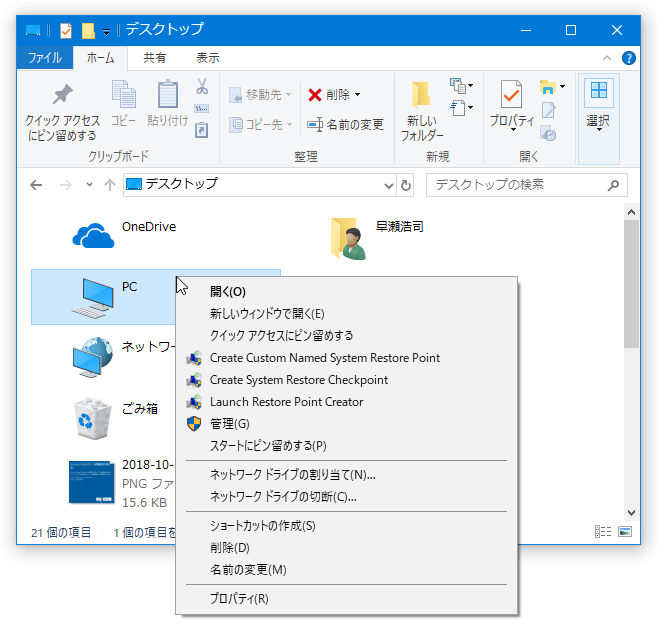Click the search magnifier icon

pyautogui.click(x=613, y=185)
